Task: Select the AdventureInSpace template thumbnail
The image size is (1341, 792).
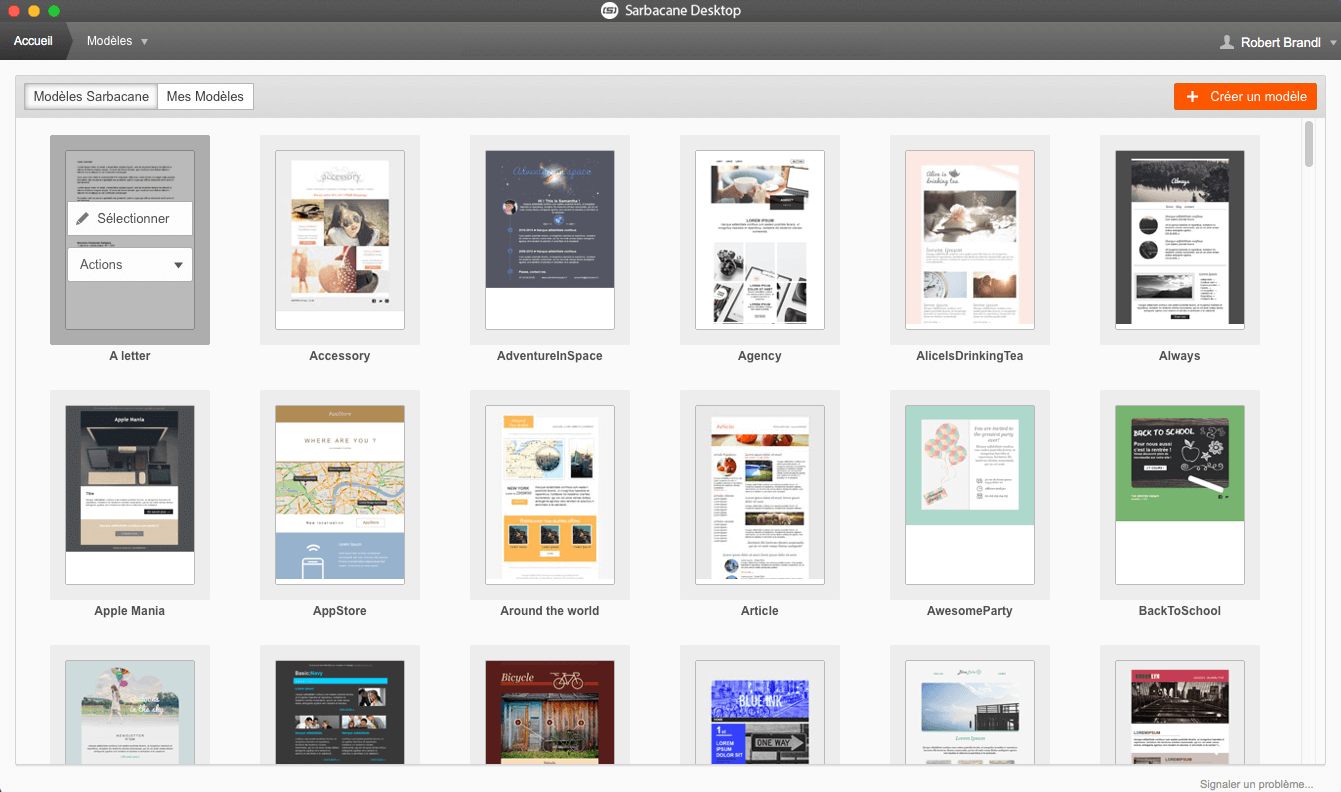Action: pyautogui.click(x=550, y=240)
